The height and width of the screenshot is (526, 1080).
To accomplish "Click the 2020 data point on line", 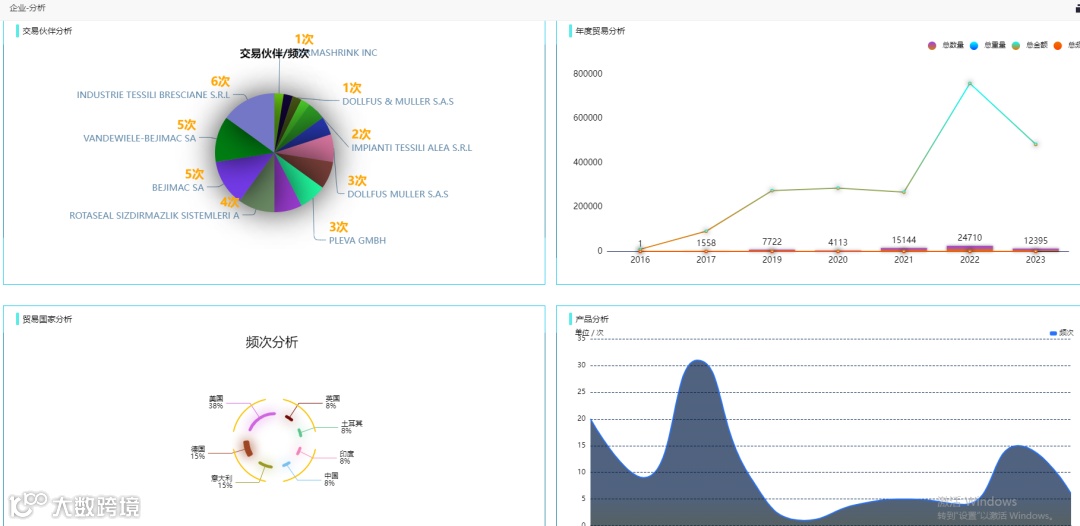I will tap(838, 188).
